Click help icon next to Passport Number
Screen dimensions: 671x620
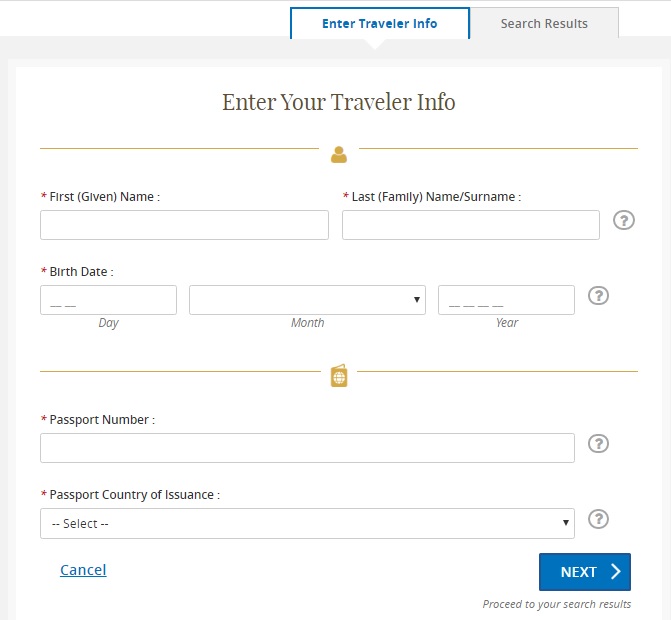(x=598, y=444)
